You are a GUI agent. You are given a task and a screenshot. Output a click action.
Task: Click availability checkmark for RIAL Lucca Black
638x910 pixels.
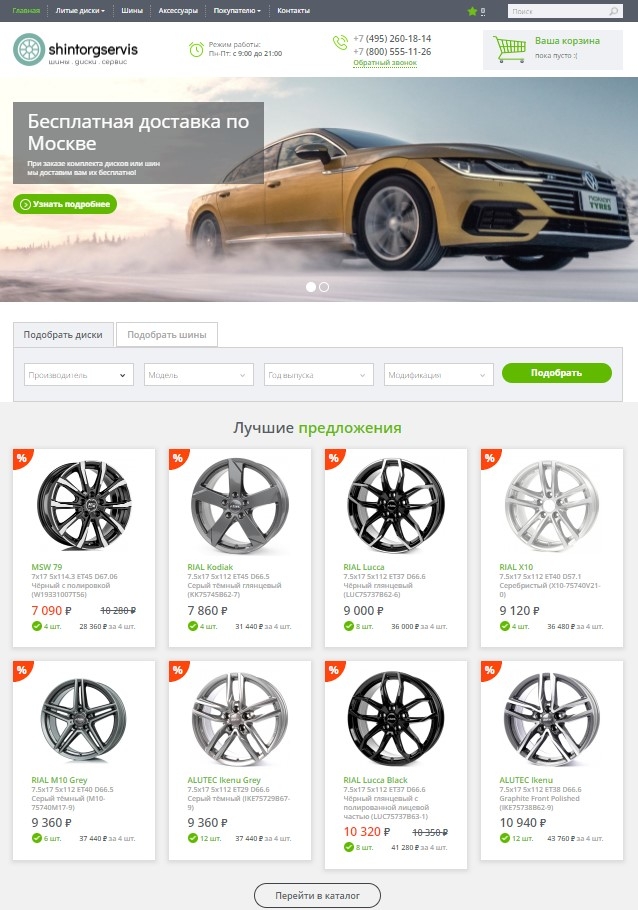tap(349, 847)
